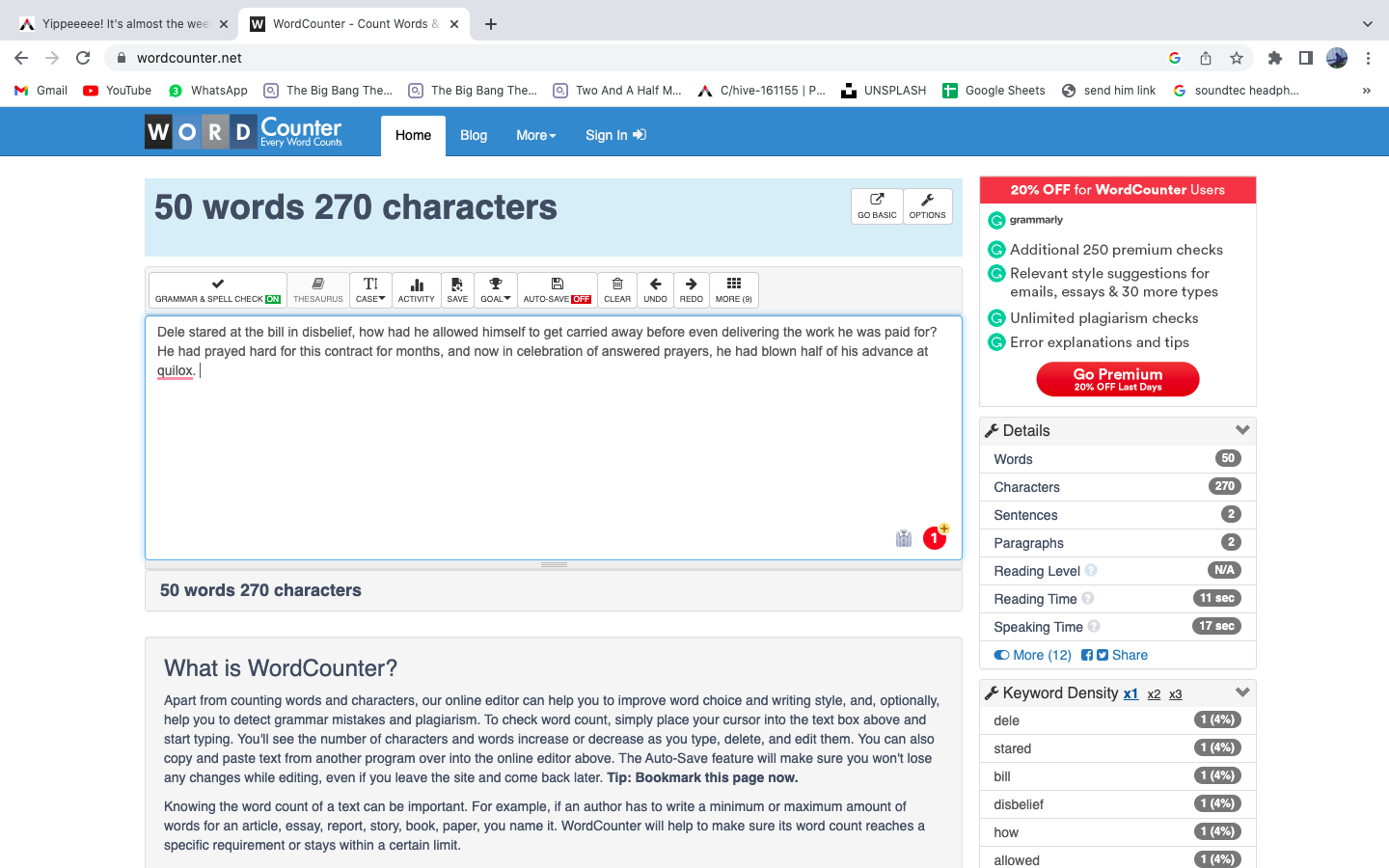
Task: Open the Chrome Extensions puzzle icon
Action: [1275, 58]
